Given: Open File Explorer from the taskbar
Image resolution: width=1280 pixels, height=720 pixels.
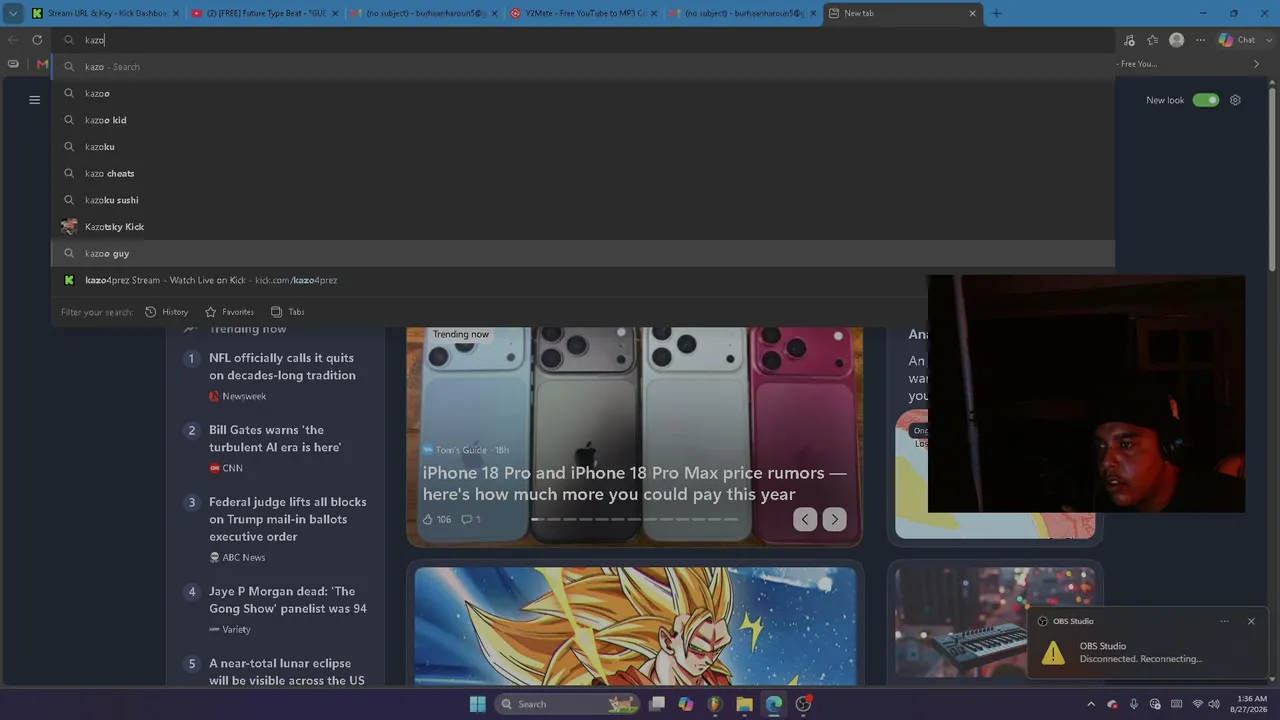Looking at the screenshot, I should pos(744,704).
